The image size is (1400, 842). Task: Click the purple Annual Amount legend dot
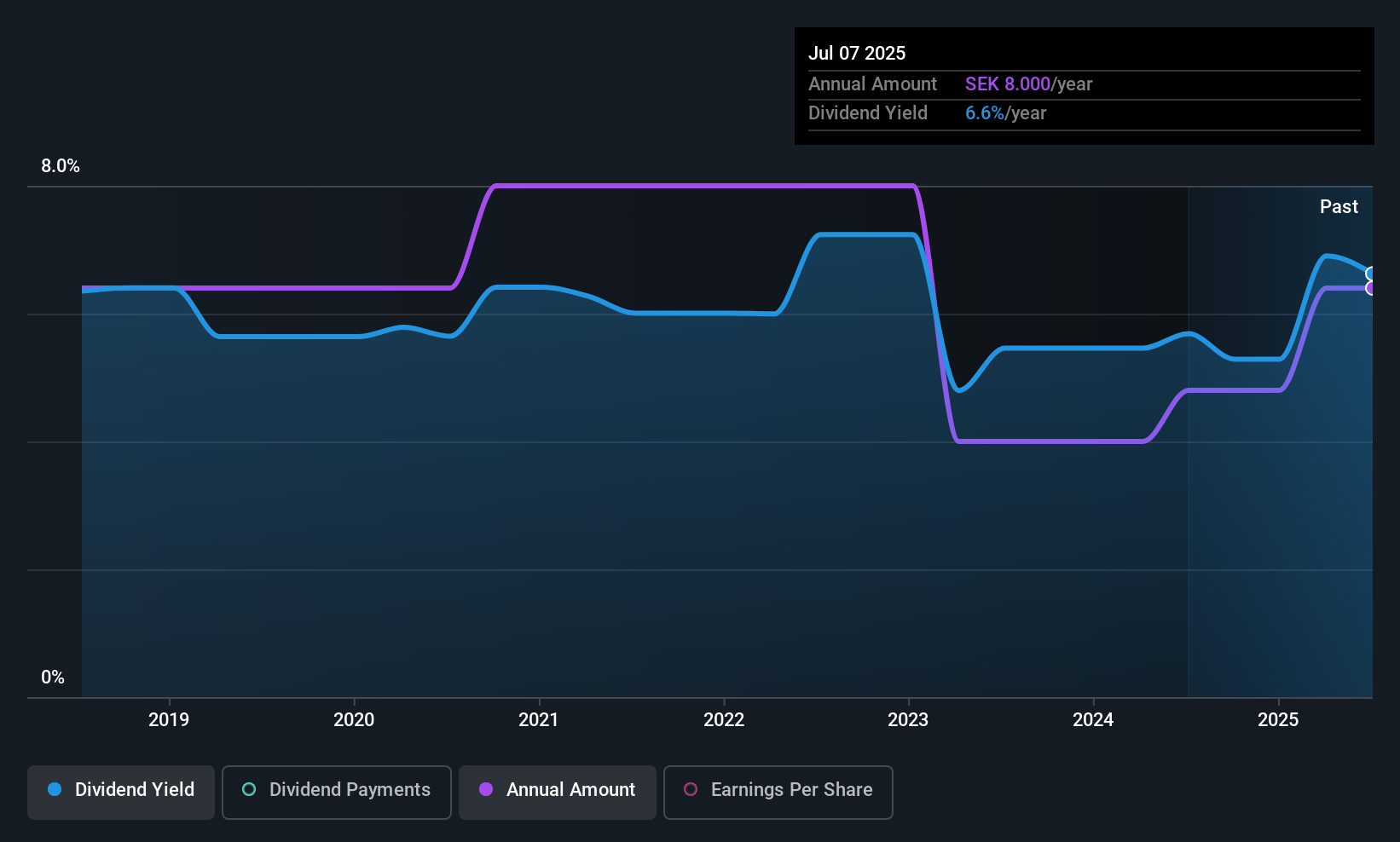486,790
